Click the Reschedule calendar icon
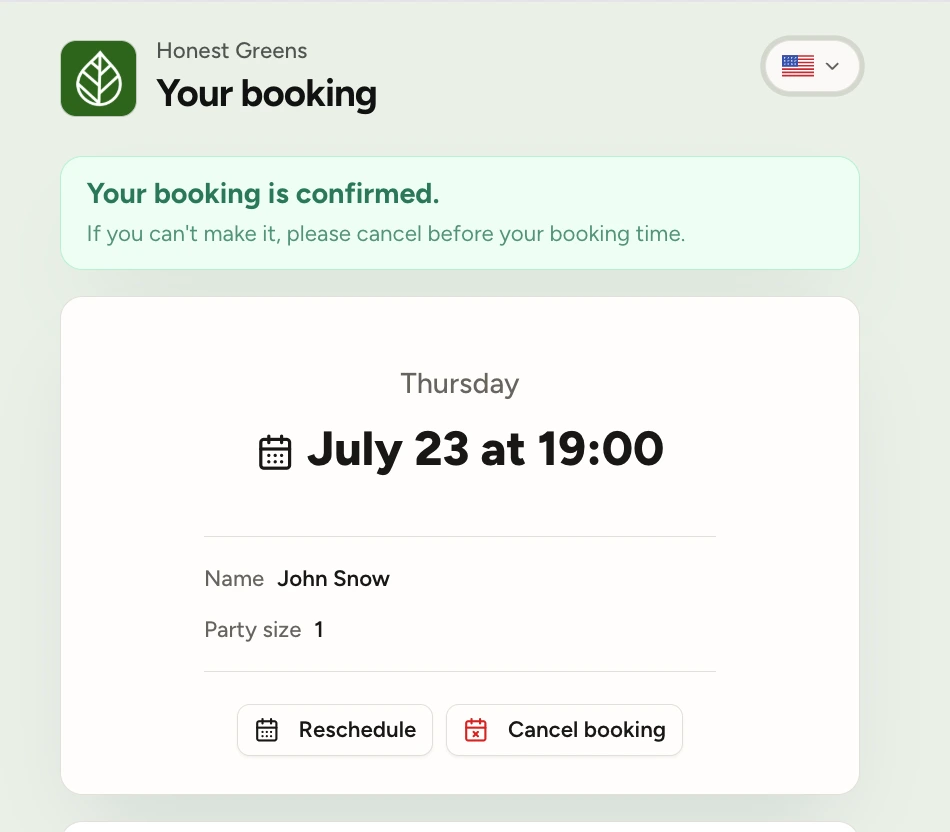The image size is (950, 832). pos(267,730)
